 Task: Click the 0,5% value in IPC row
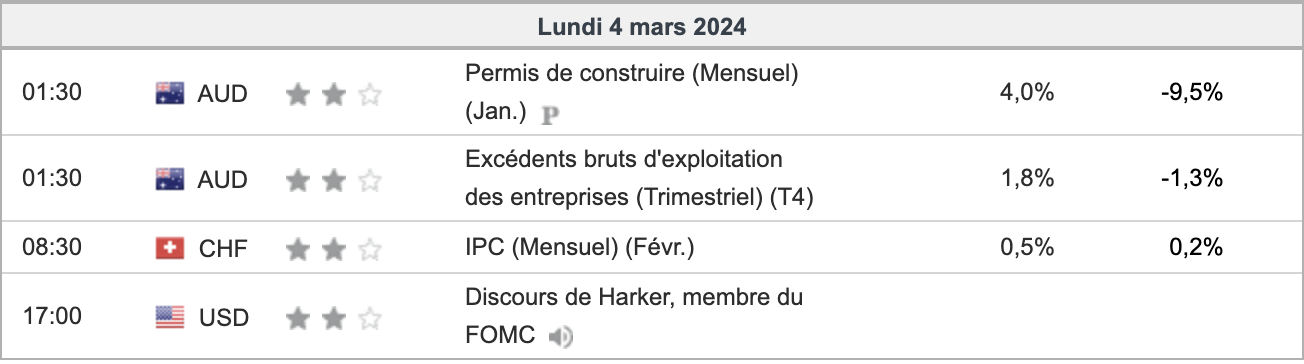point(1027,248)
